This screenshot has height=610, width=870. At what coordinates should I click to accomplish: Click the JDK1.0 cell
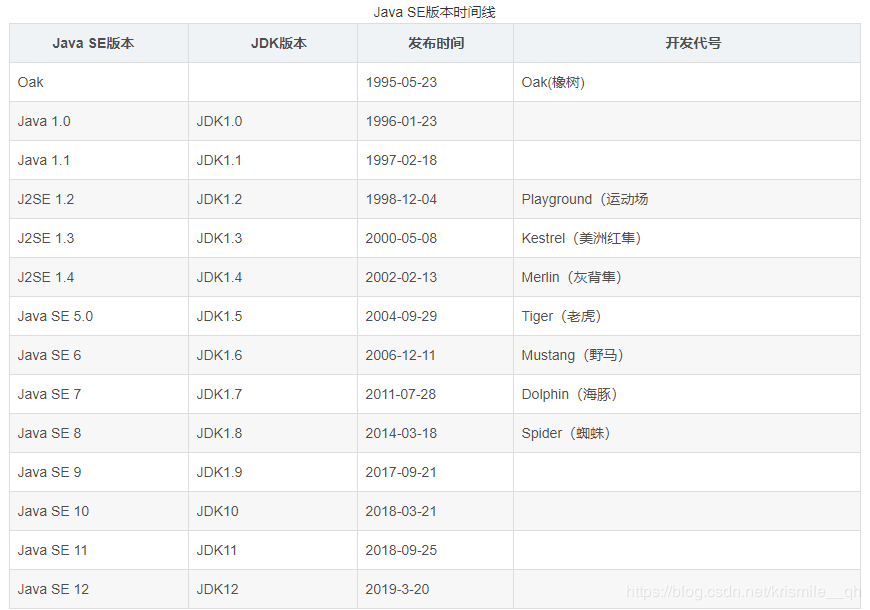click(218, 121)
